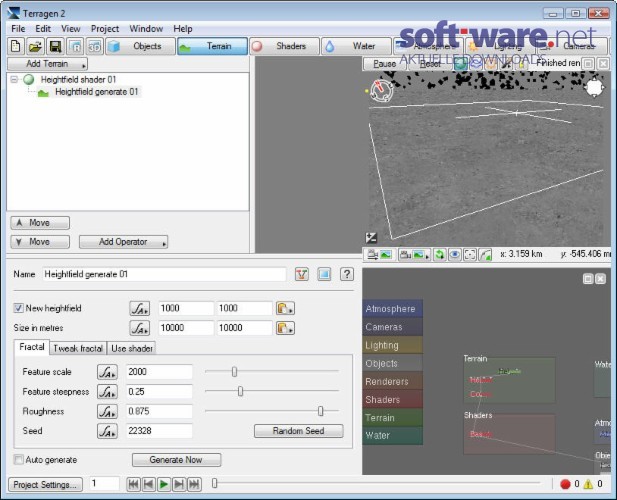This screenshot has height=500, width=617.
Task: Open the Edit menu
Action: (43, 29)
